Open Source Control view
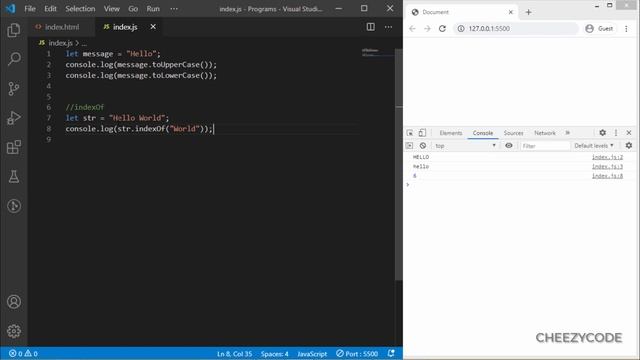The image size is (640, 360). click(x=14, y=89)
